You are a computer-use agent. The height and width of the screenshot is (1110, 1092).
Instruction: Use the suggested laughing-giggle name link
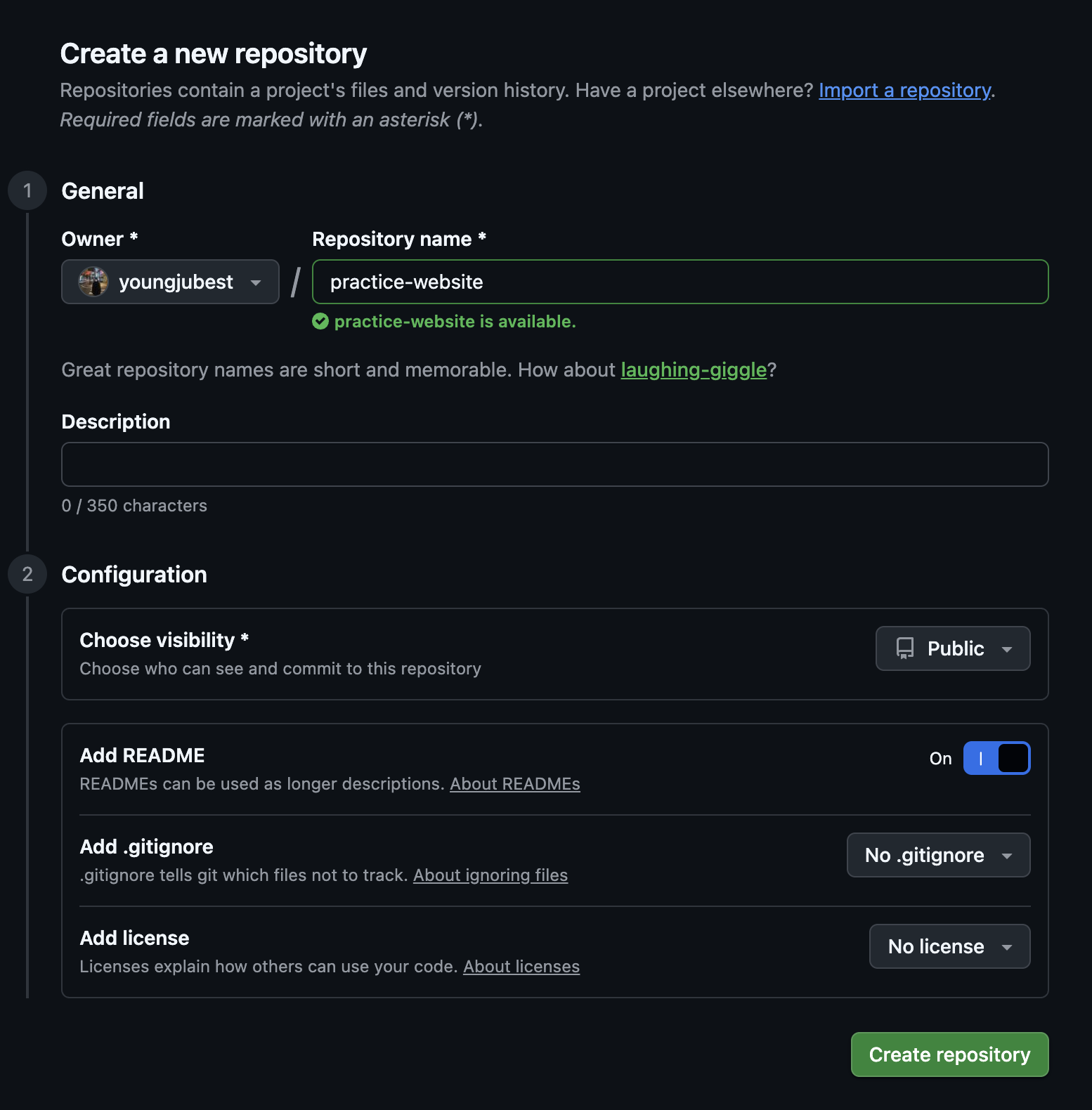[x=694, y=370]
